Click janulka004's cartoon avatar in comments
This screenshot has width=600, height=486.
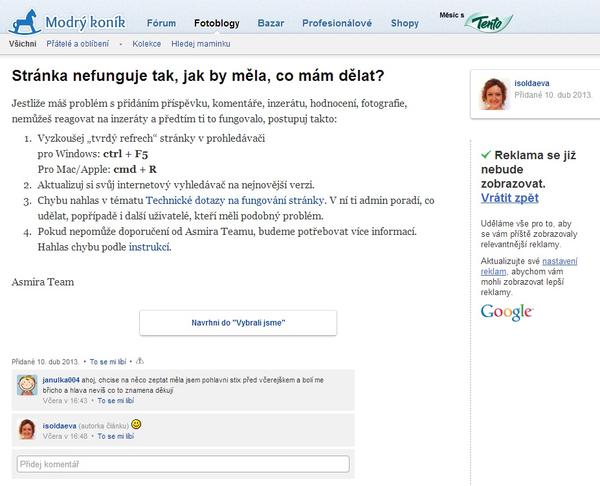pyautogui.click(x=27, y=385)
